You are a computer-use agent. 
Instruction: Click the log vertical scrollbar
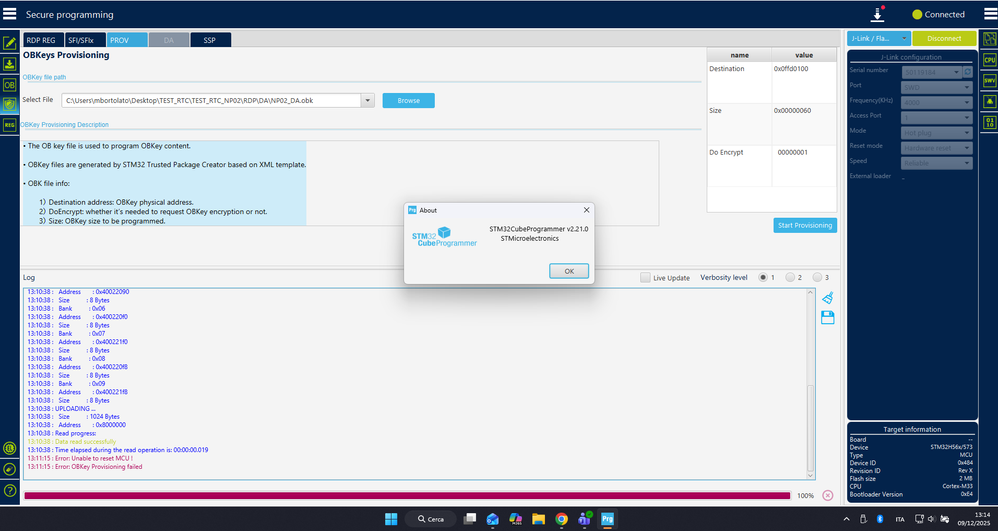pyautogui.click(x=810, y=428)
